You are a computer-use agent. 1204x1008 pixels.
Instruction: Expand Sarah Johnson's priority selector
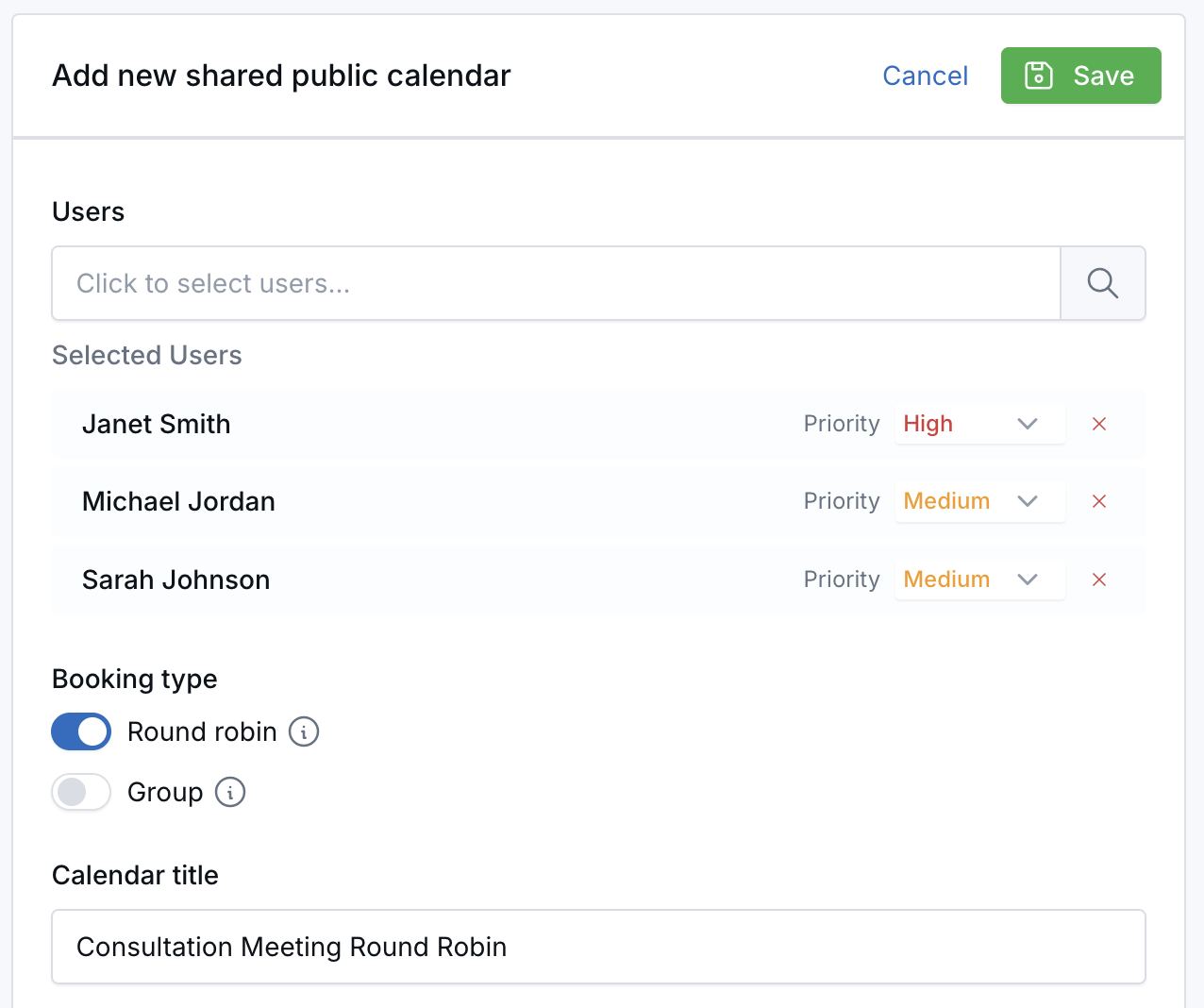(x=1027, y=580)
